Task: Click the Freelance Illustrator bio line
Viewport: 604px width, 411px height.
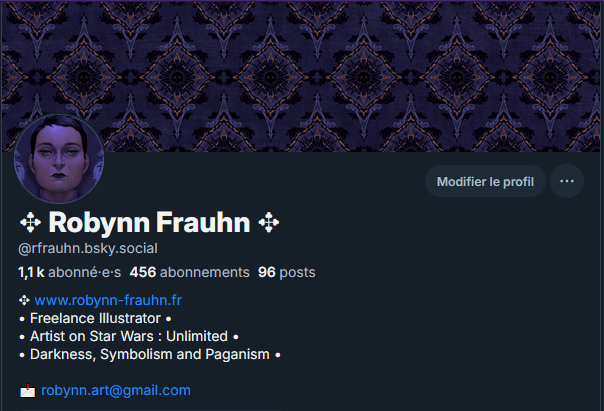Action: [95, 318]
